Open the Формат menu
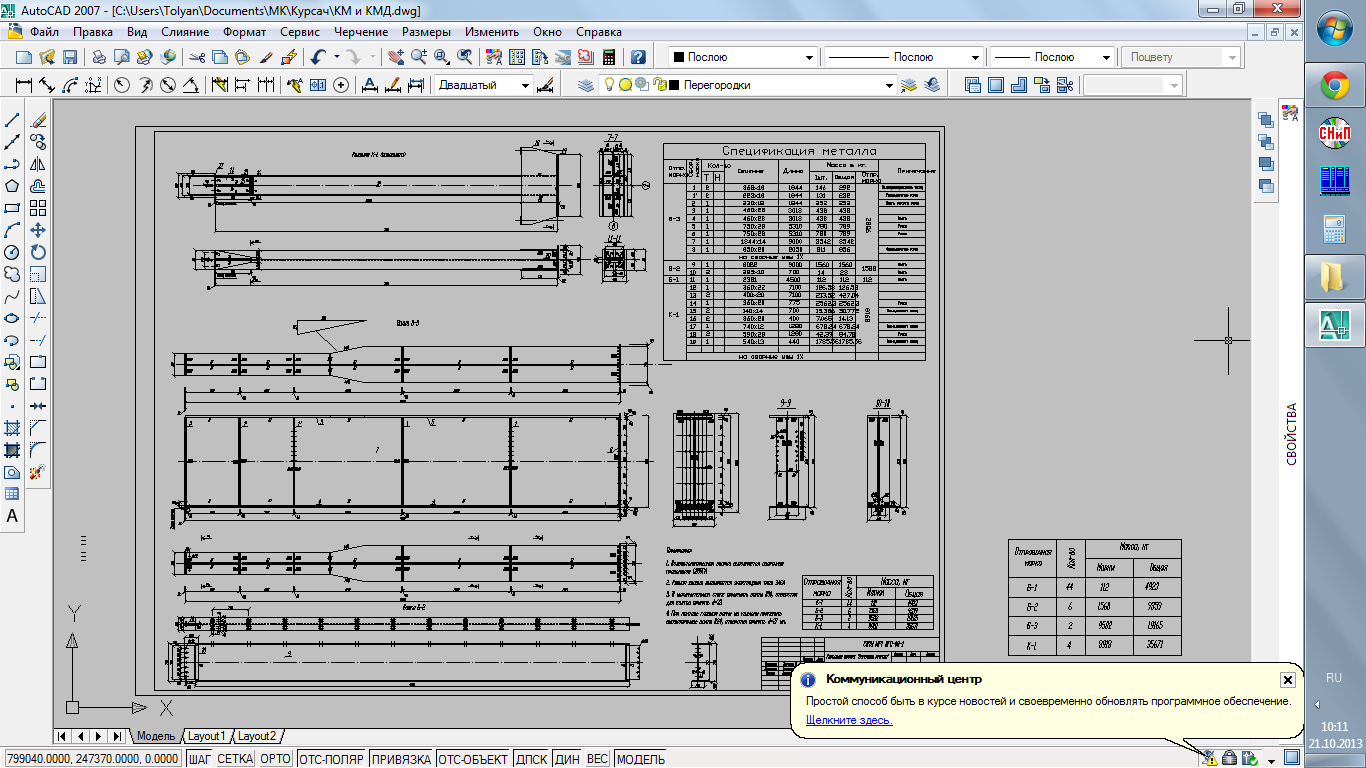Image resolution: width=1366 pixels, height=768 pixels. click(244, 32)
